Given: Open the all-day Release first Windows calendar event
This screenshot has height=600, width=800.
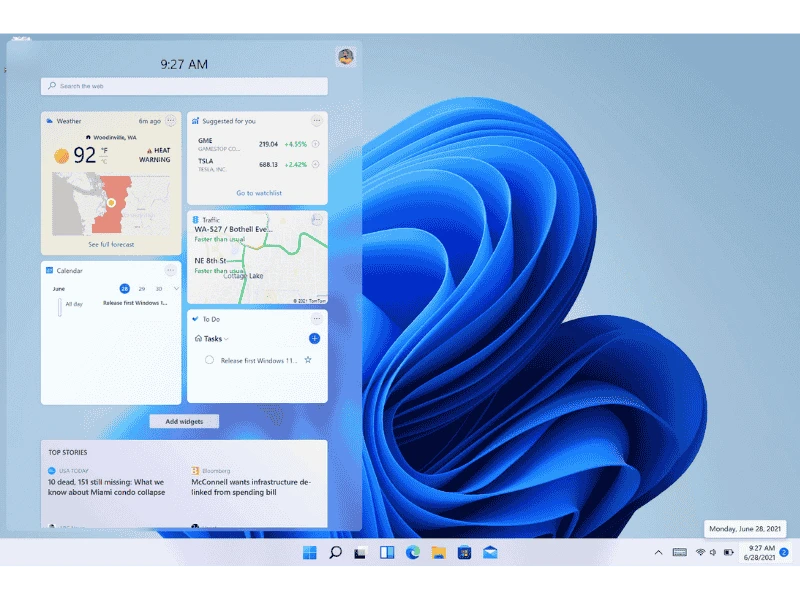Looking at the screenshot, I should pyautogui.click(x=135, y=303).
